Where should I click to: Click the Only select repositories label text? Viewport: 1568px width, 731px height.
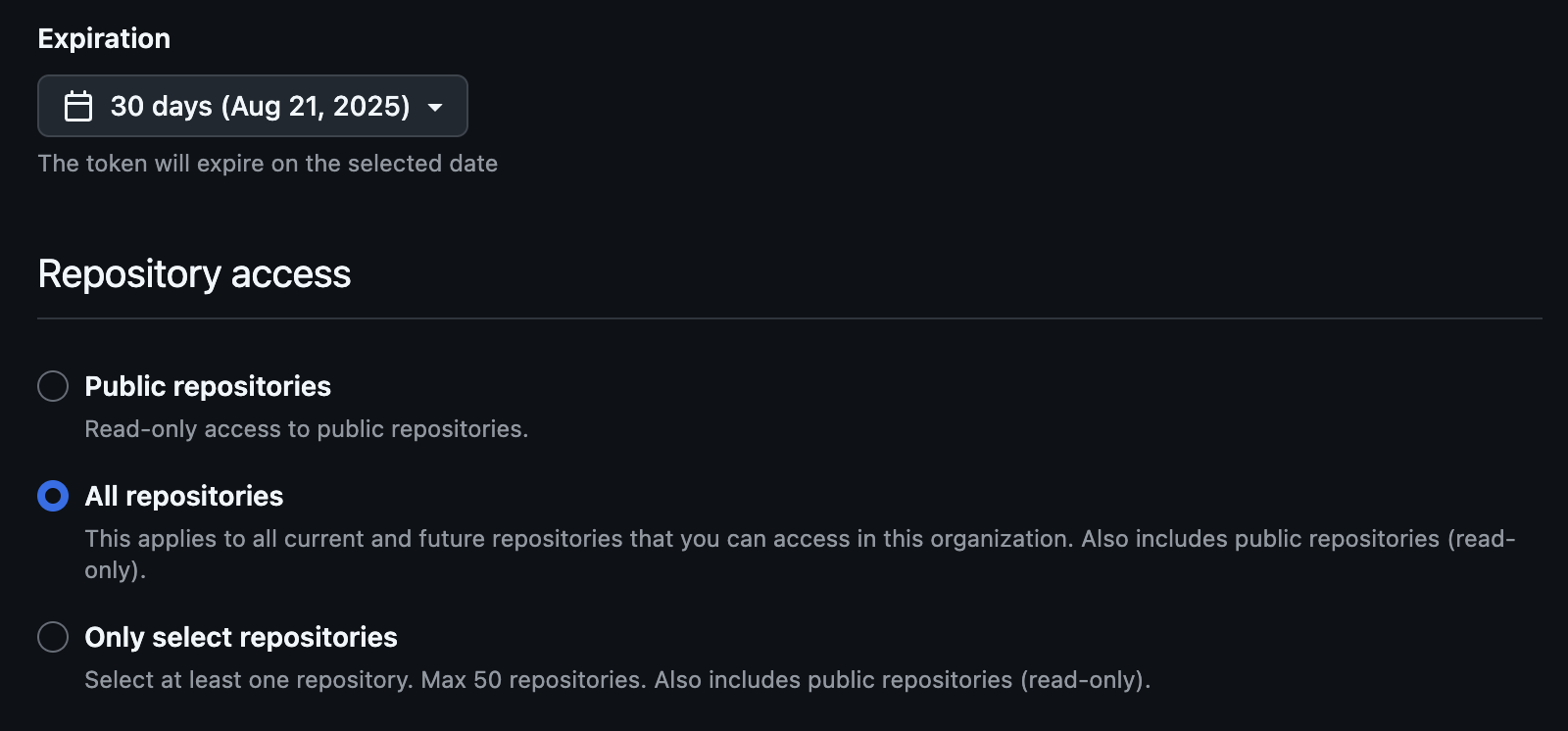pyautogui.click(x=241, y=638)
